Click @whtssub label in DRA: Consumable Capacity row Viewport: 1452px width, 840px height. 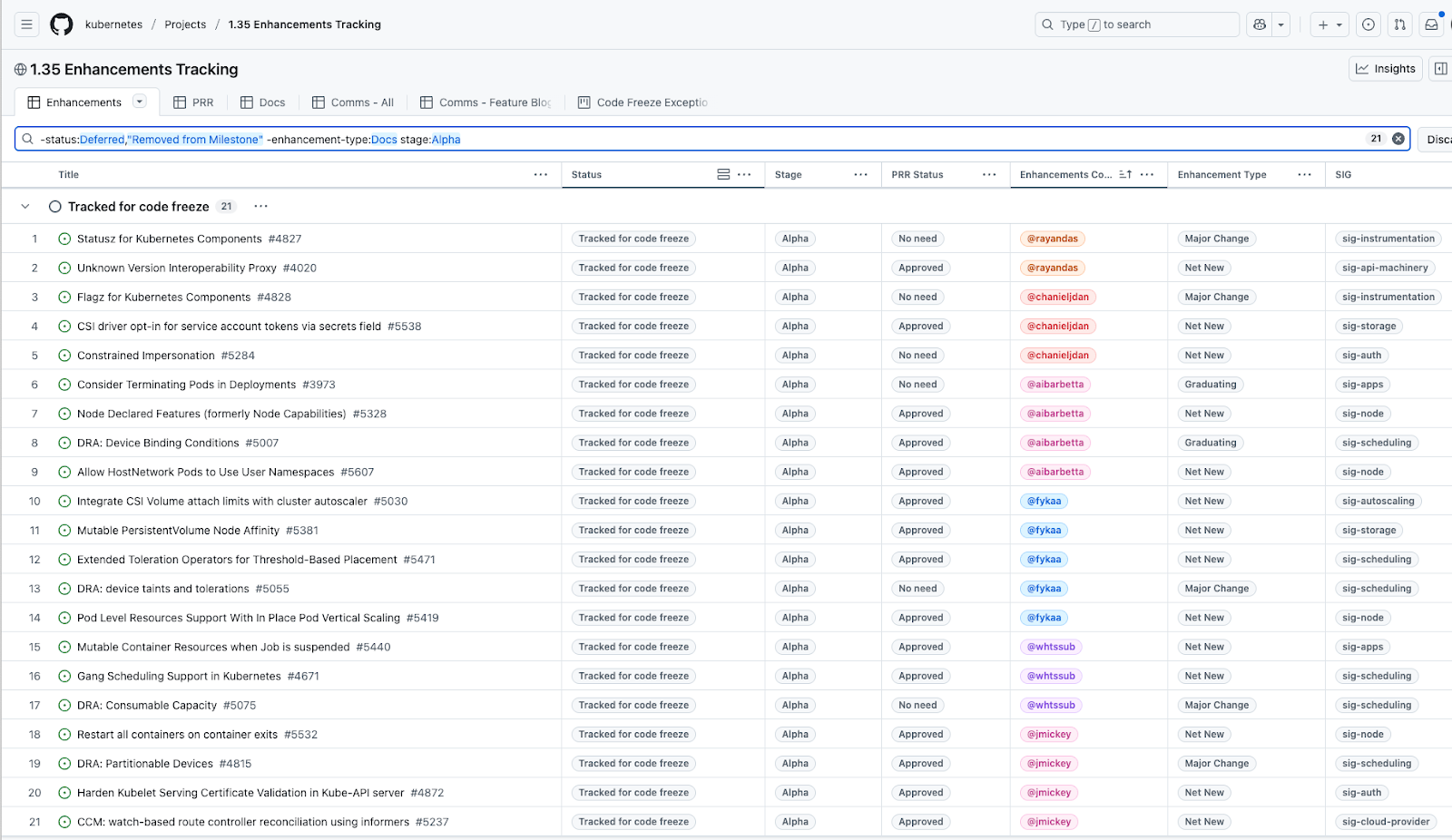[1051, 705]
